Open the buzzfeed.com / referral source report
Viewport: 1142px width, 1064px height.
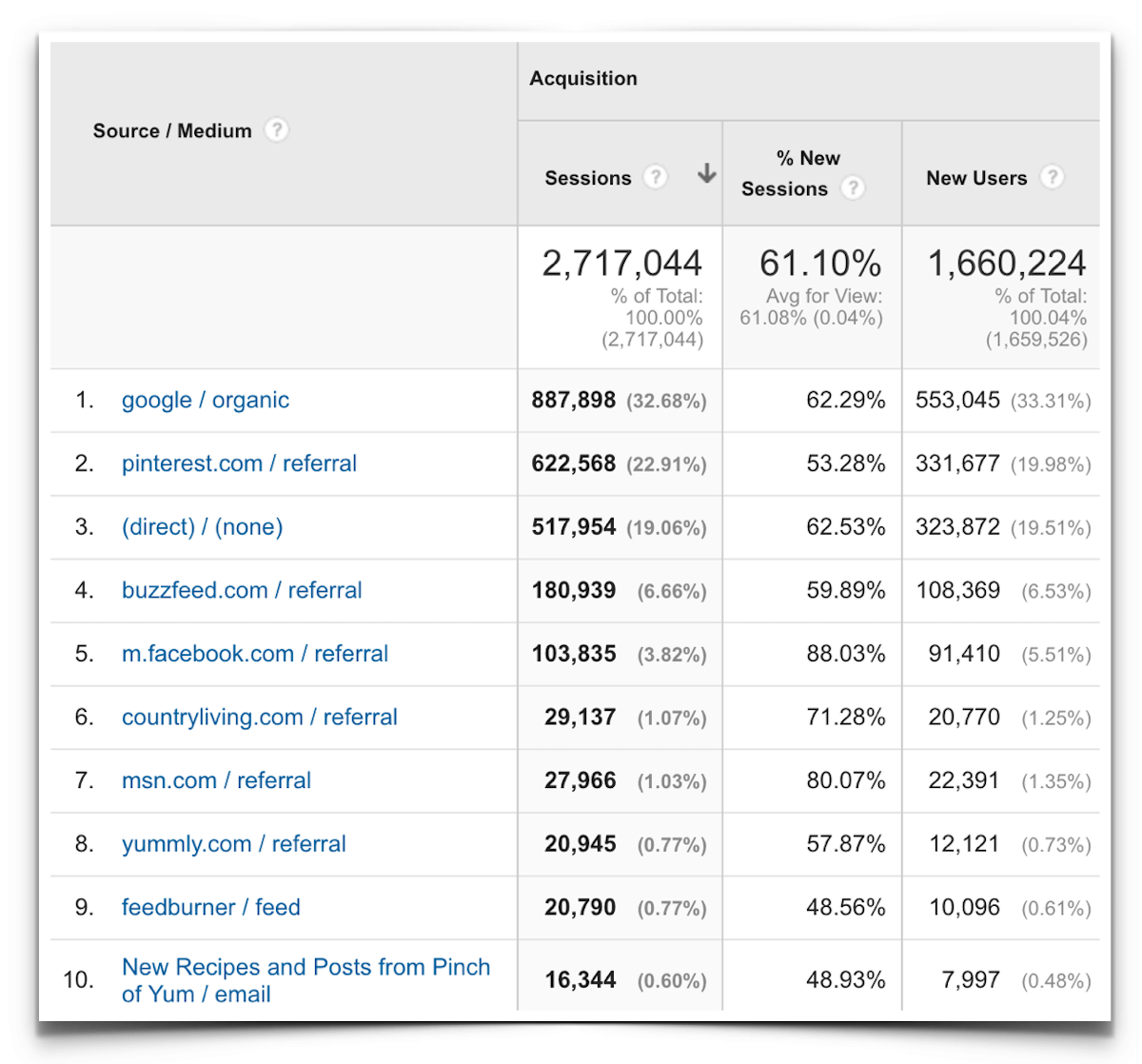click(x=242, y=590)
